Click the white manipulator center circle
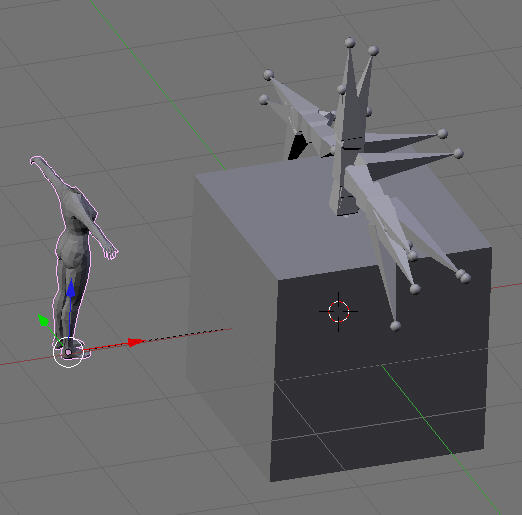Image resolution: width=522 pixels, height=515 pixels. click(x=68, y=352)
